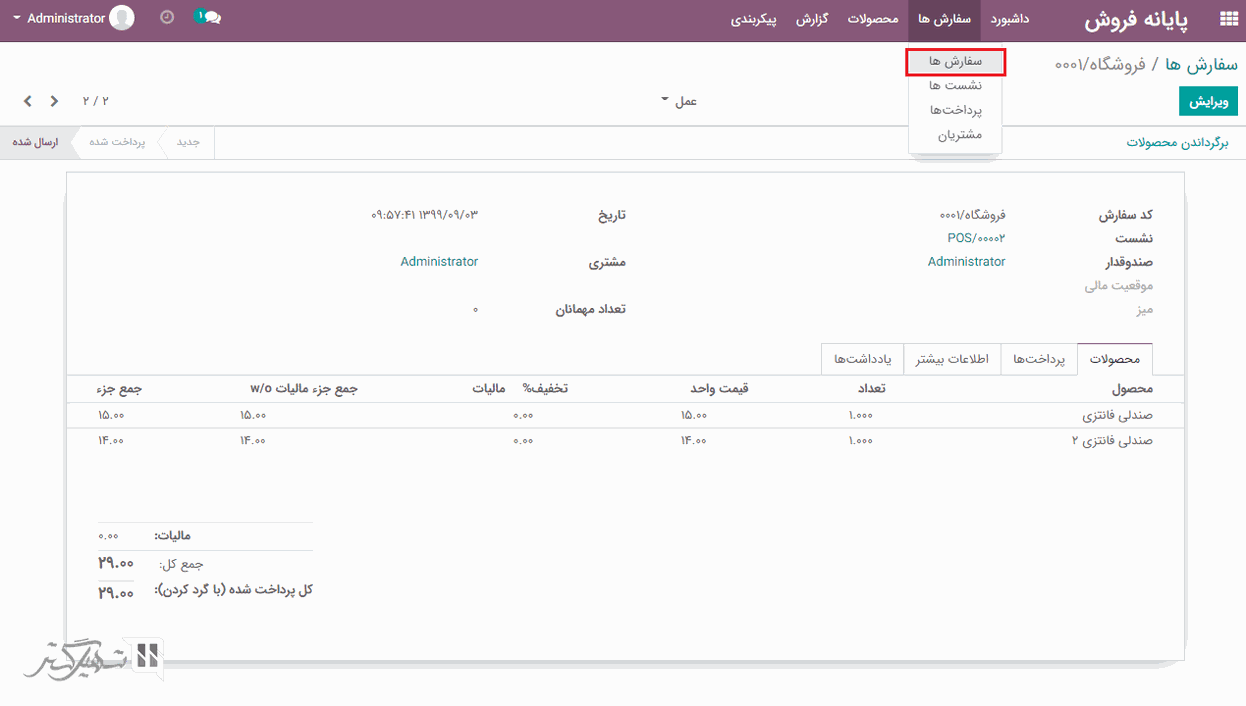Select مشتریان from dropdown menu
This screenshot has width=1246, height=706.
coord(959,134)
